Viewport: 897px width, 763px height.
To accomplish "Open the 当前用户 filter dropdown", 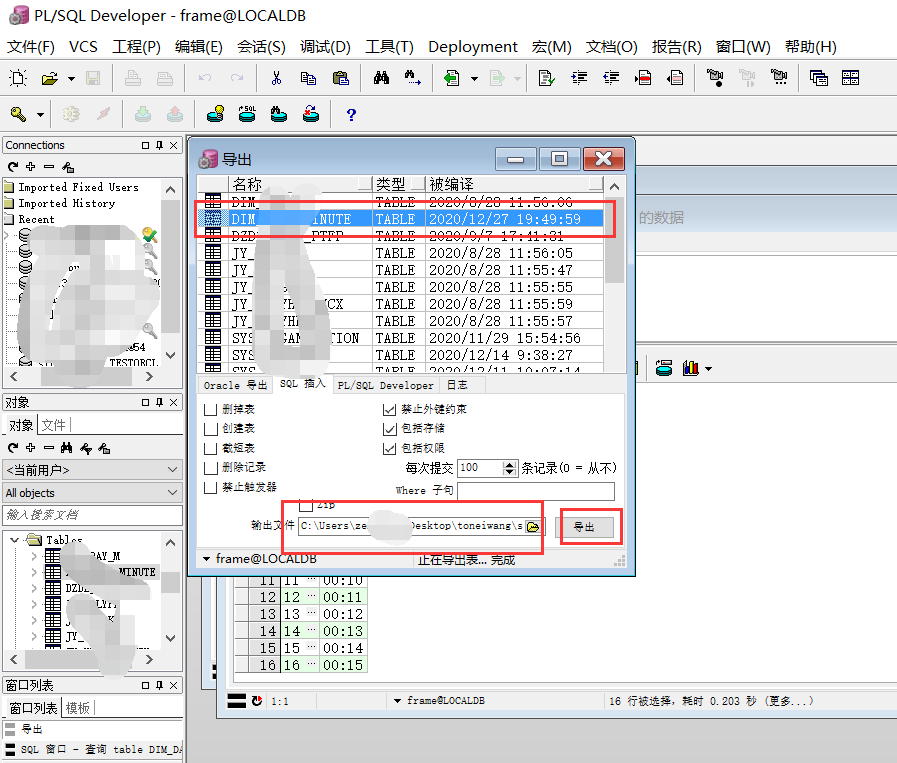I will click(175, 468).
